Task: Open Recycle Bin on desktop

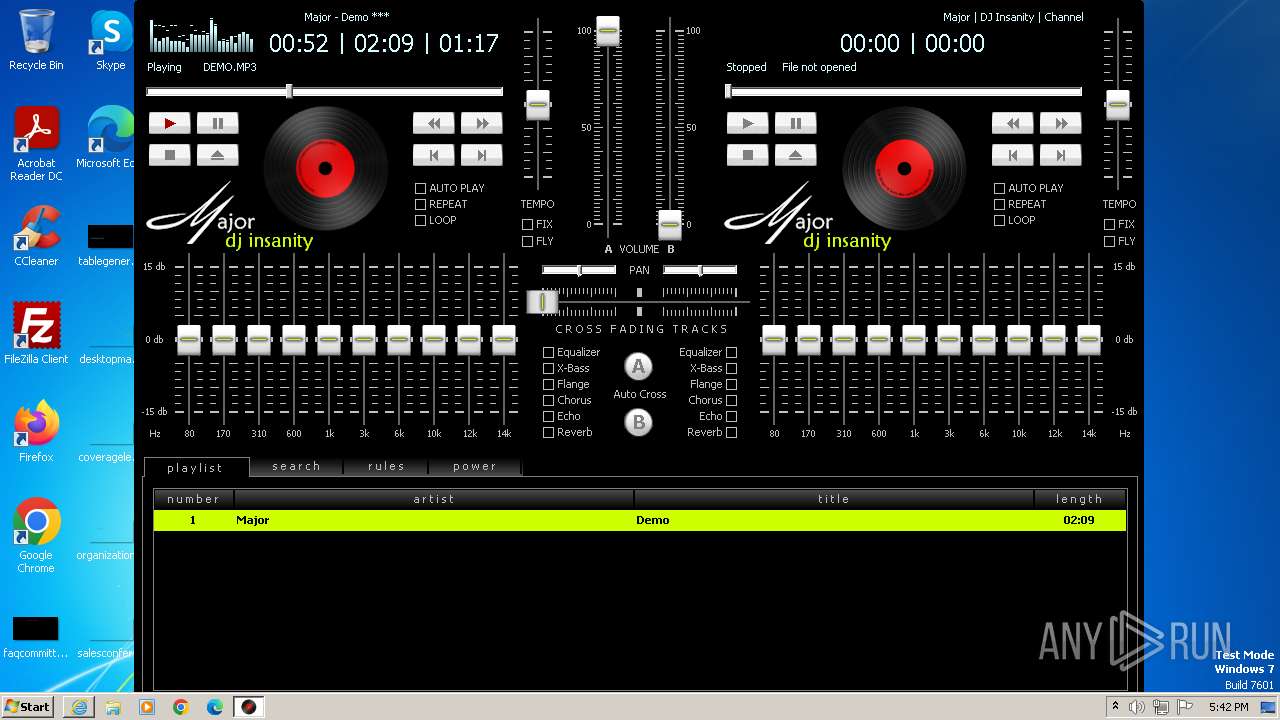Action: (36, 40)
